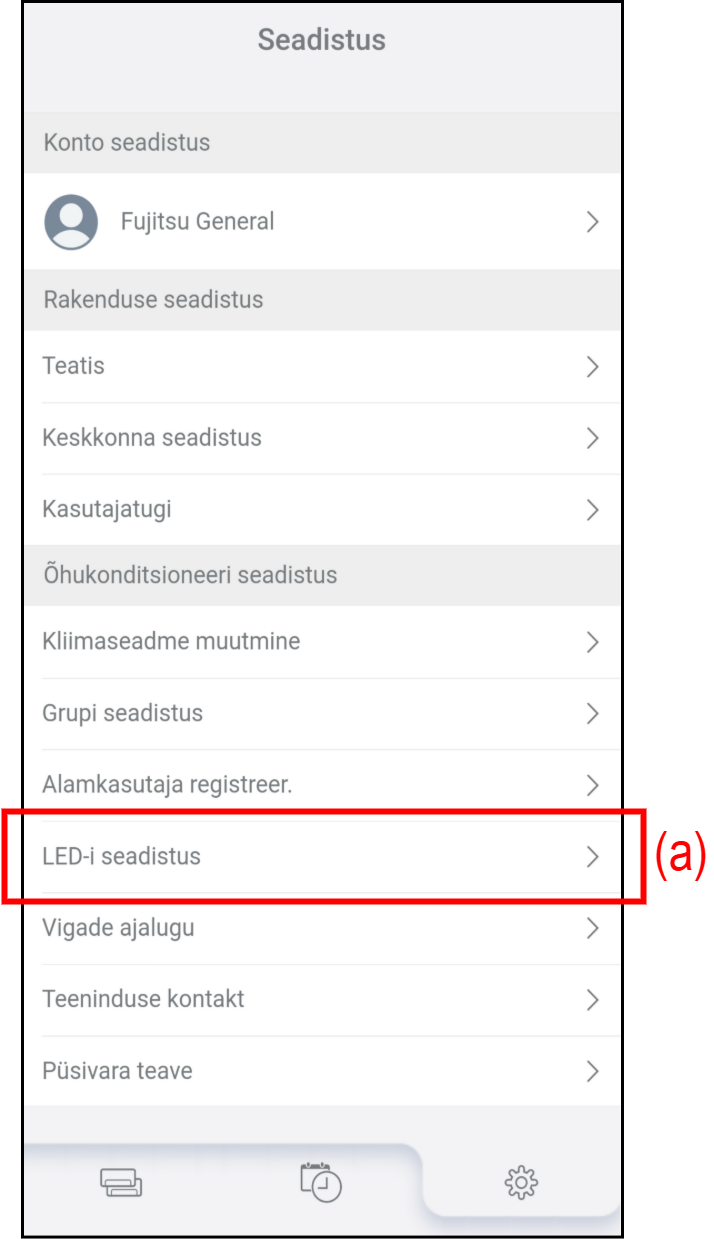
Task: Open the devices tab icon in bottom bar
Action: [x=121, y=1183]
